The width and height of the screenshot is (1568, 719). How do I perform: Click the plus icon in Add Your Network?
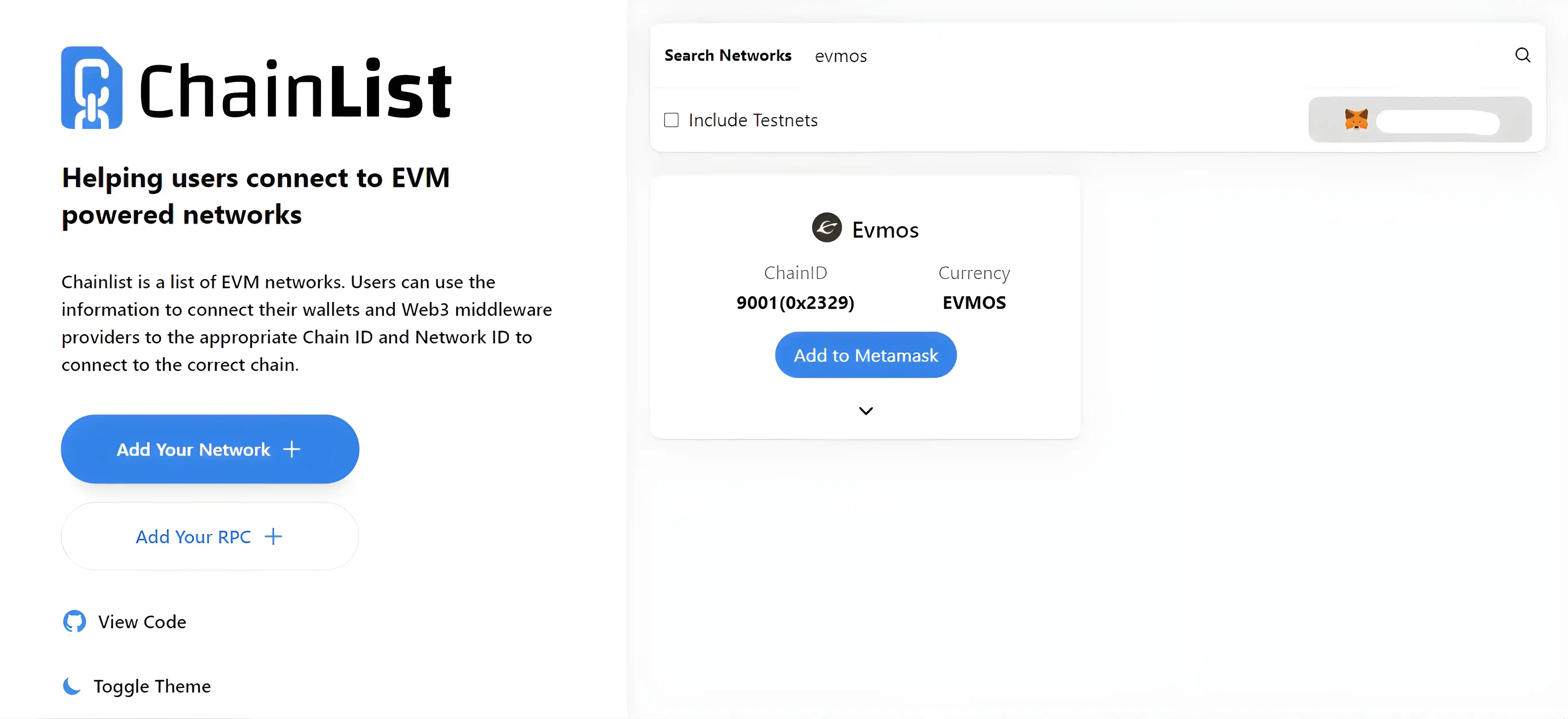[291, 449]
